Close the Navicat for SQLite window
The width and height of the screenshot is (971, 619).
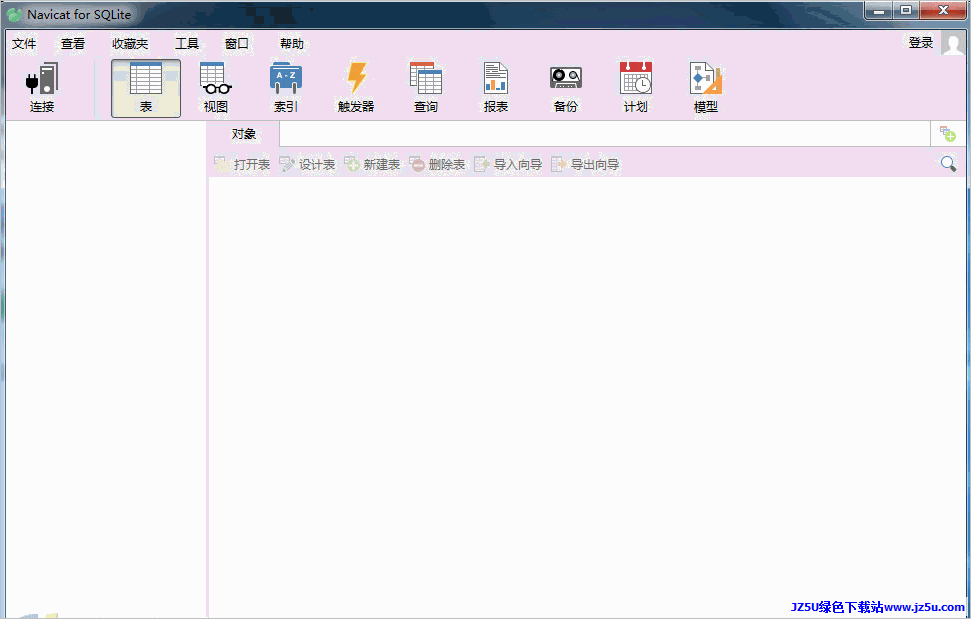tap(943, 11)
